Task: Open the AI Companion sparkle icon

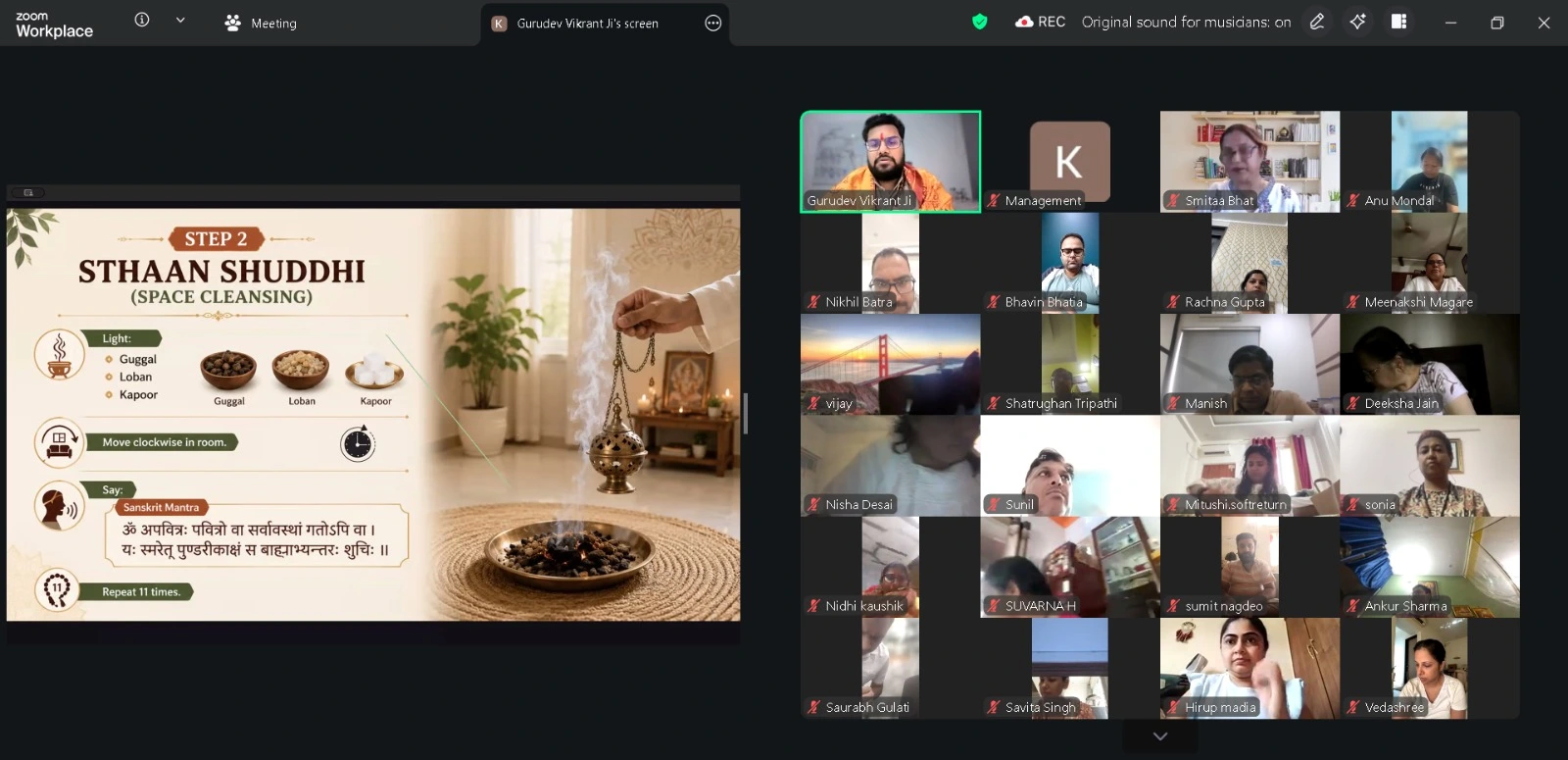Action: (x=1357, y=22)
